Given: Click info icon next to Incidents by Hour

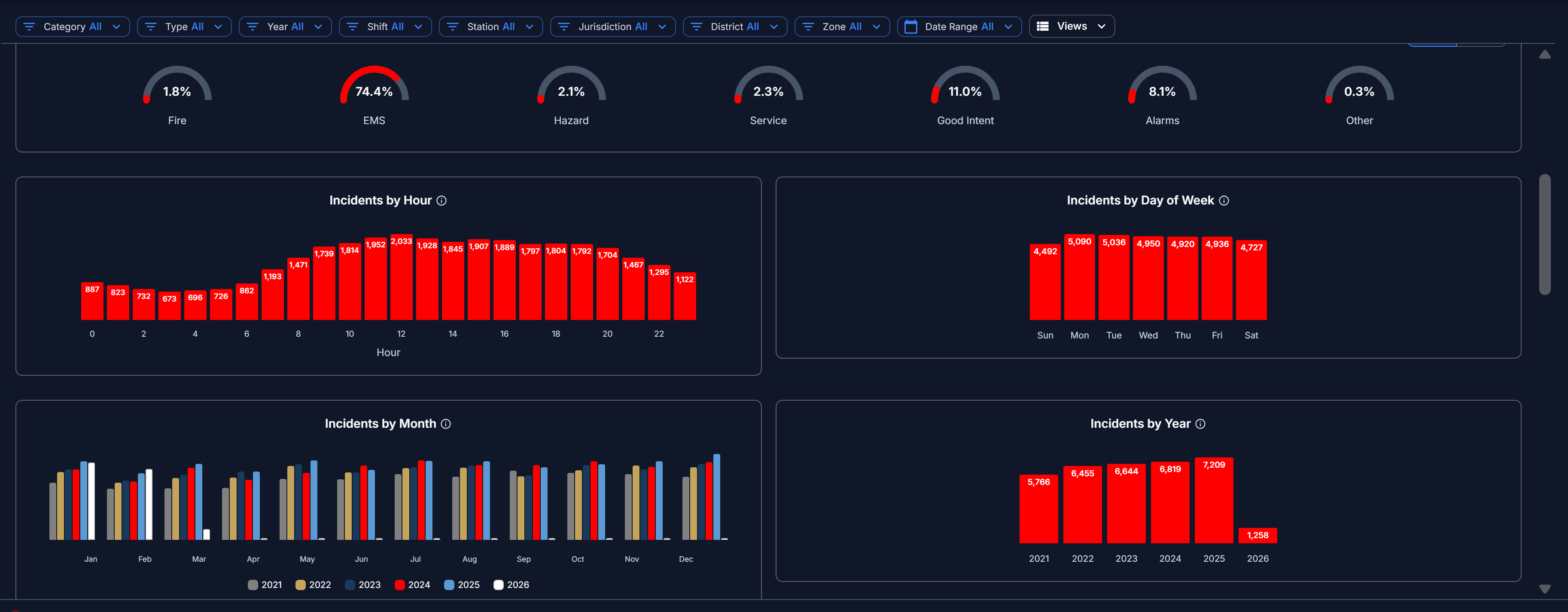Looking at the screenshot, I should tap(442, 200).
